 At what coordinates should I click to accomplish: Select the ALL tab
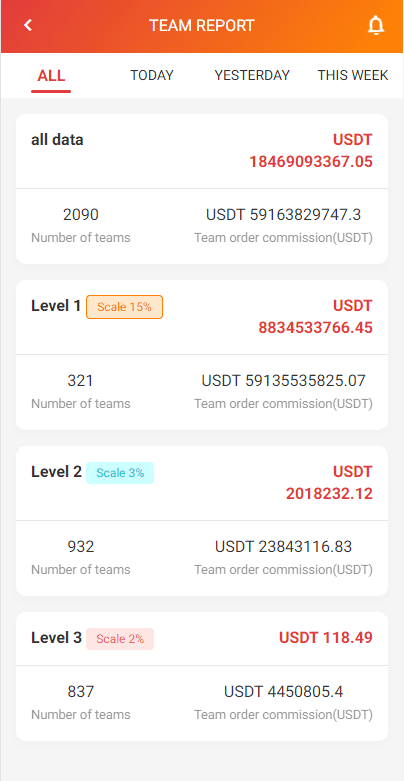tap(51, 76)
